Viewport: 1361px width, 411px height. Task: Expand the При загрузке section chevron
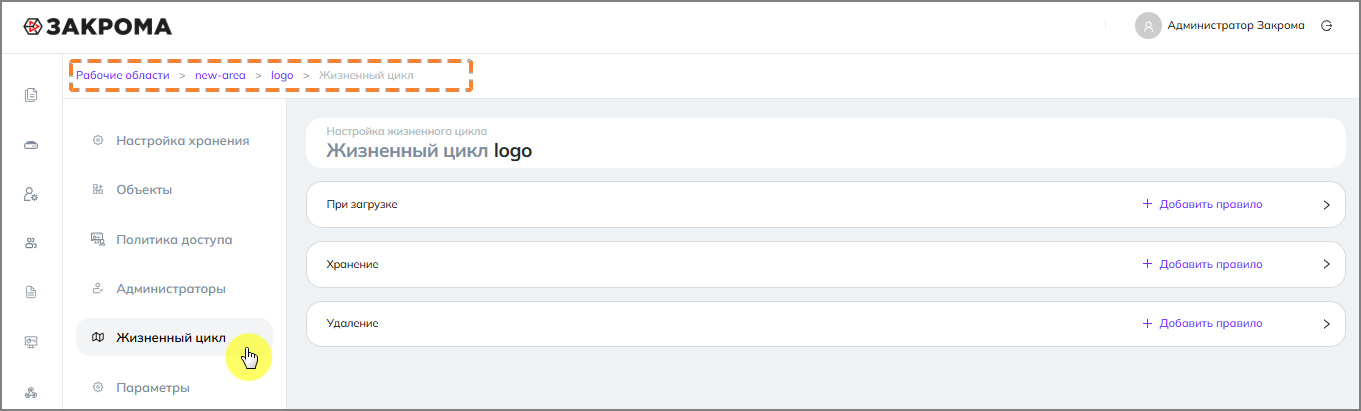click(1326, 205)
